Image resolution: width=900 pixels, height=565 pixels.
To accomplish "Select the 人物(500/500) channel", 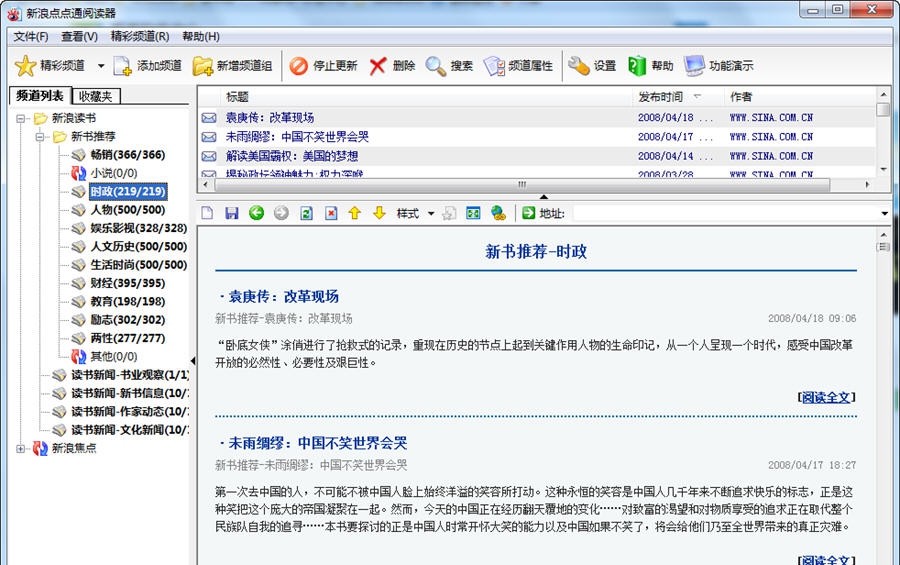I will [x=127, y=210].
